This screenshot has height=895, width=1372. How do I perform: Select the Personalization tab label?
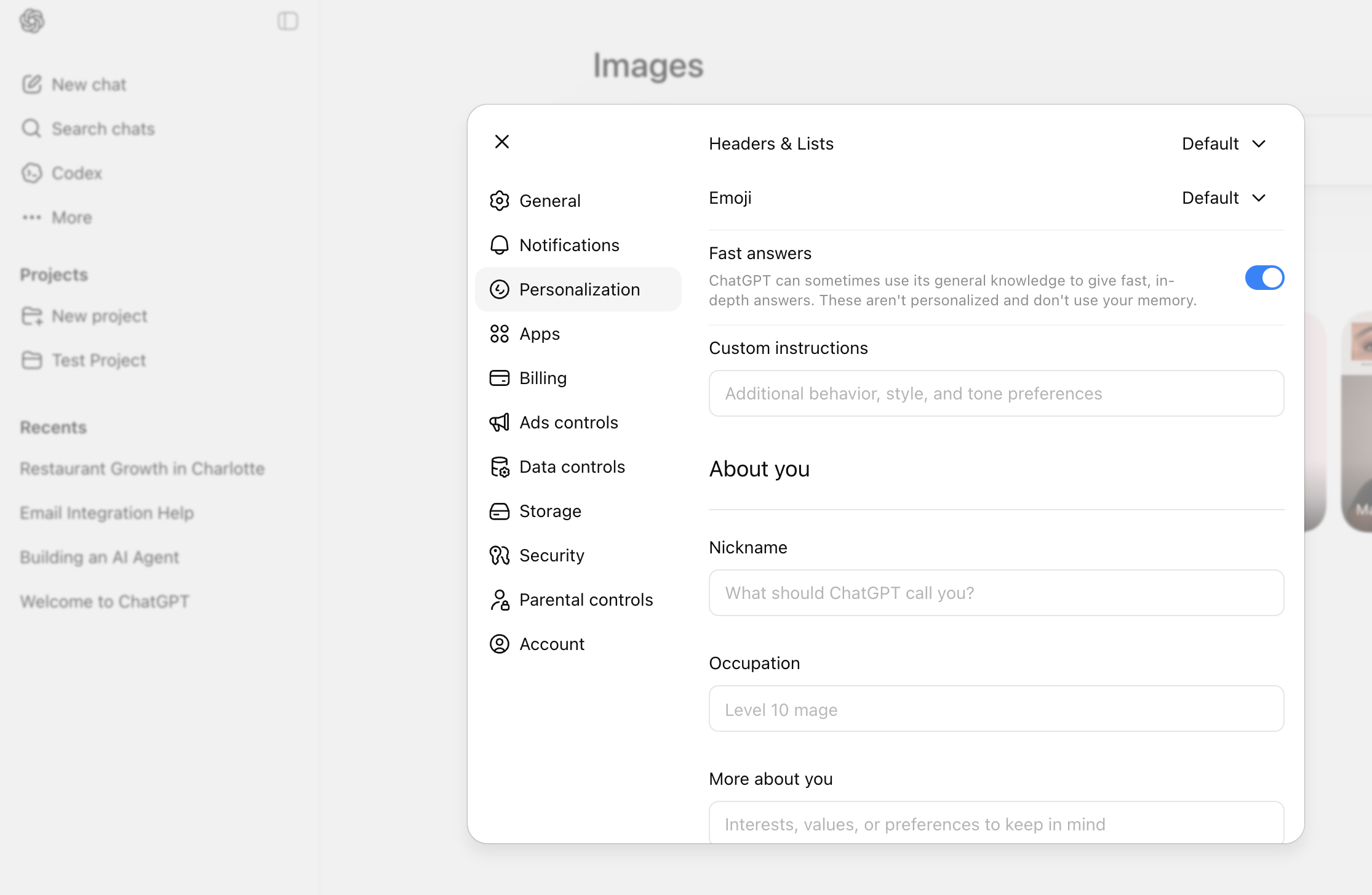(x=580, y=289)
